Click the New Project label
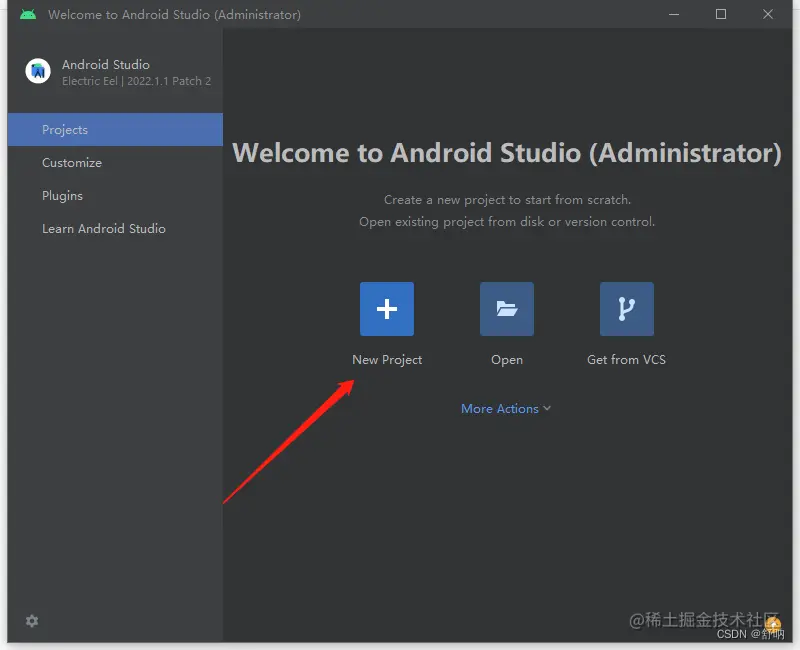 (x=387, y=360)
